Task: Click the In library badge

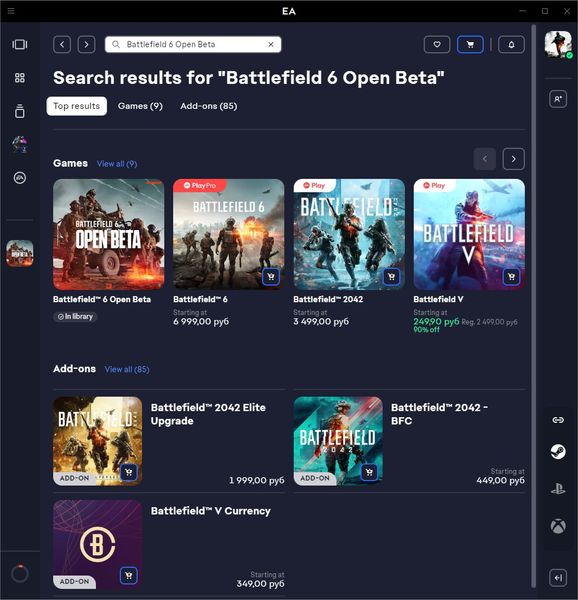Action: pos(75,316)
